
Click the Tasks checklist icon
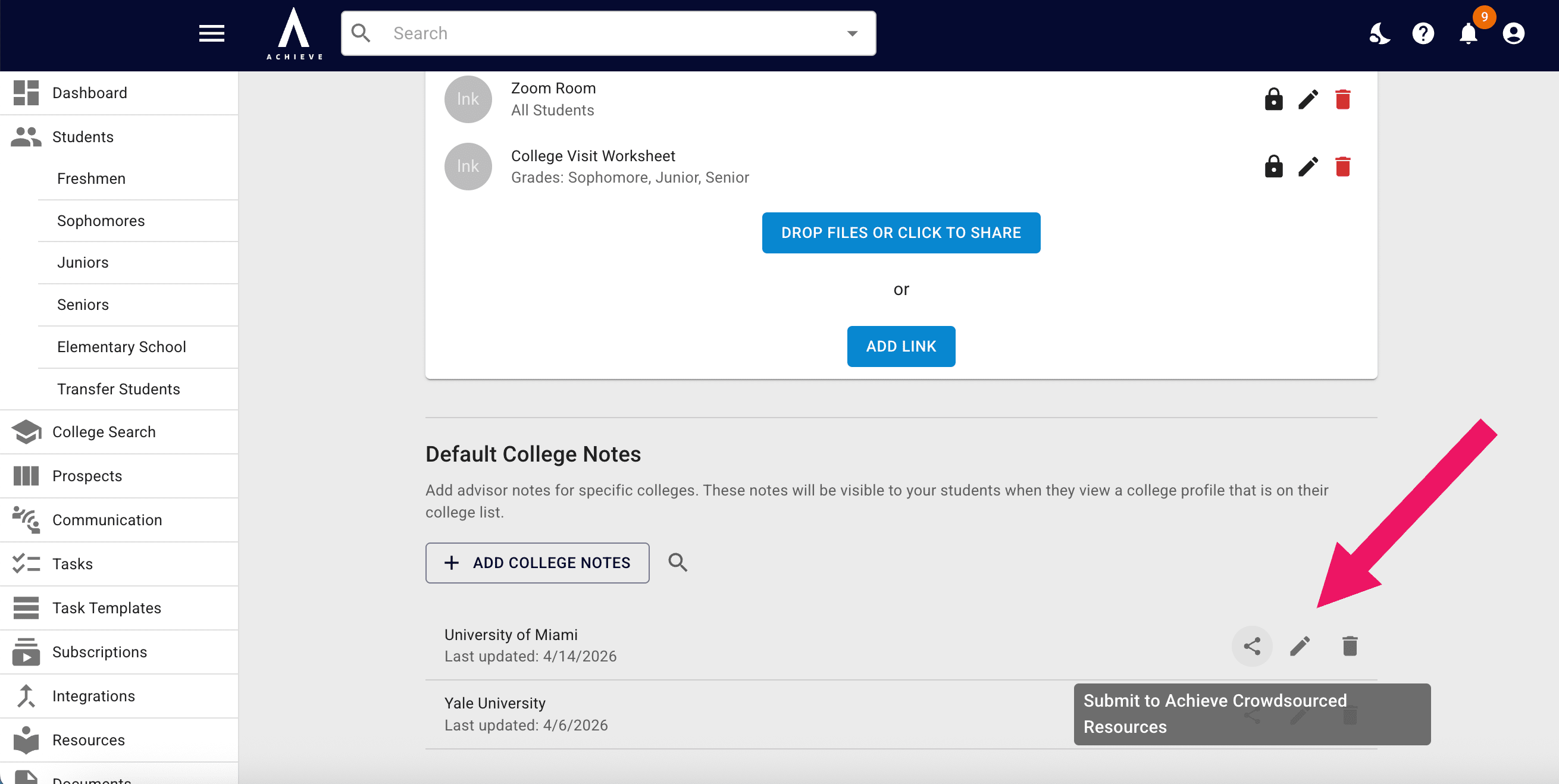[x=26, y=564]
